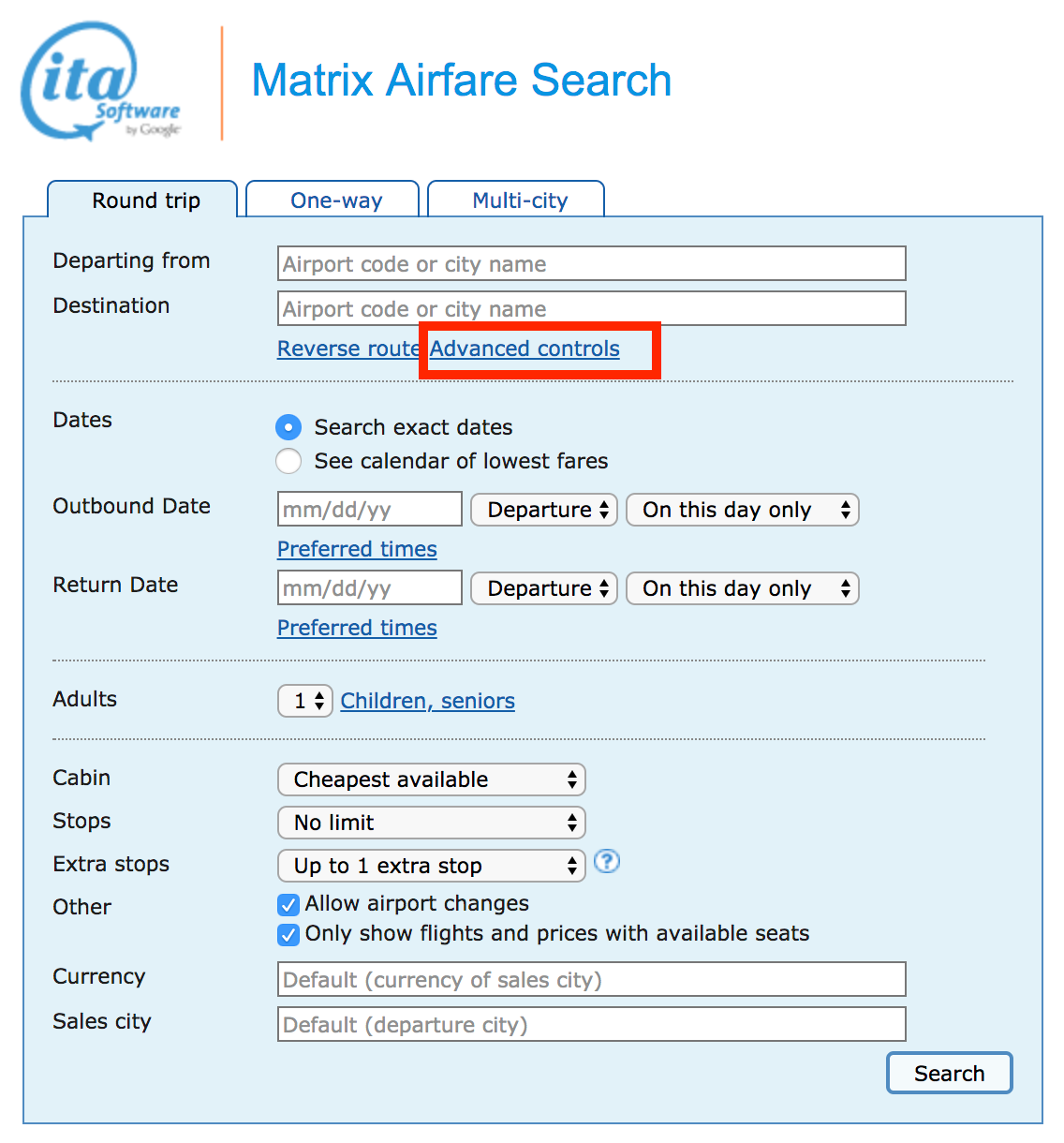Toggle Only show flights with available seats
1064x1143 pixels.
click(x=288, y=934)
